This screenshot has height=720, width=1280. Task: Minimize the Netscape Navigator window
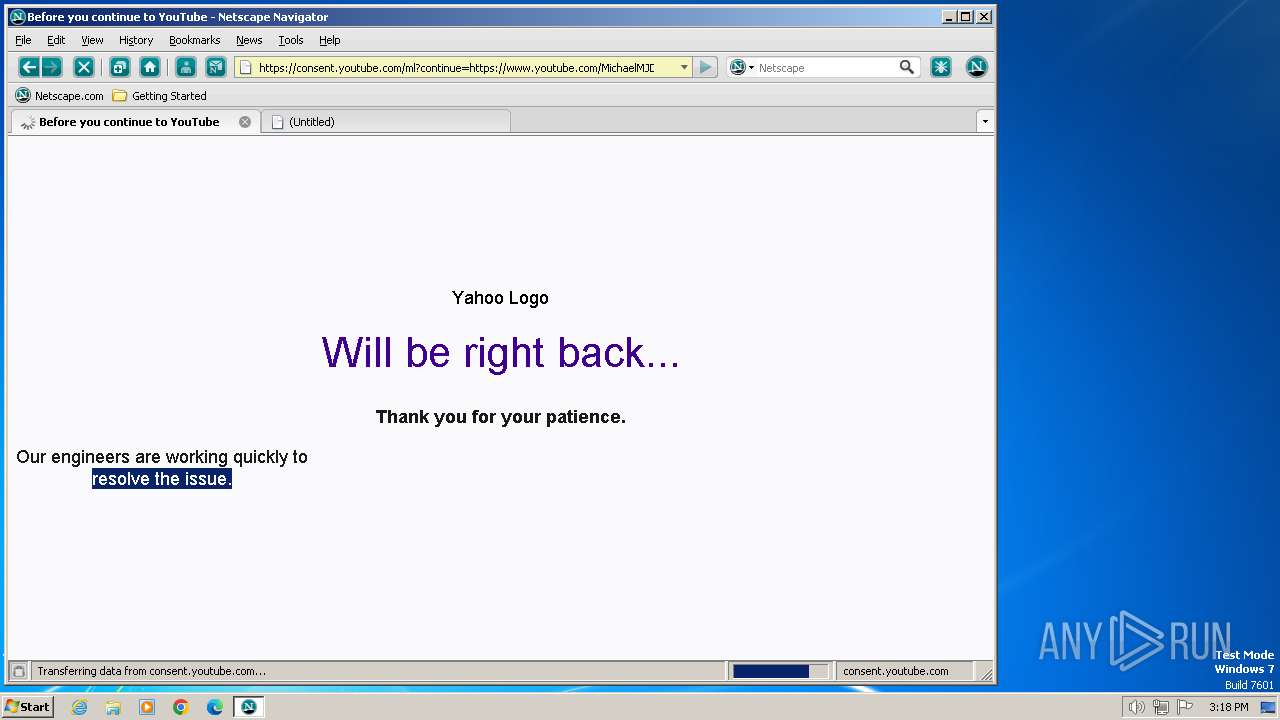948,16
